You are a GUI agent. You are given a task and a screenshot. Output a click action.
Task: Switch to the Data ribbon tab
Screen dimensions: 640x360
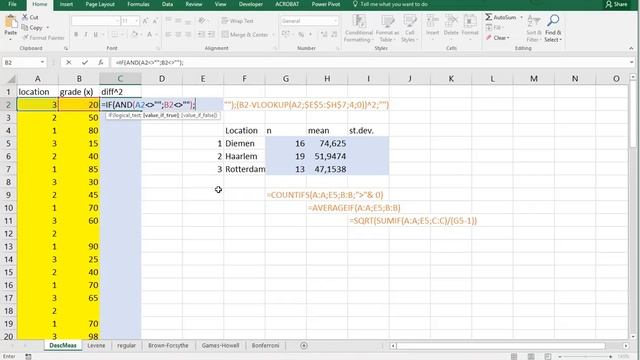coord(167,4)
